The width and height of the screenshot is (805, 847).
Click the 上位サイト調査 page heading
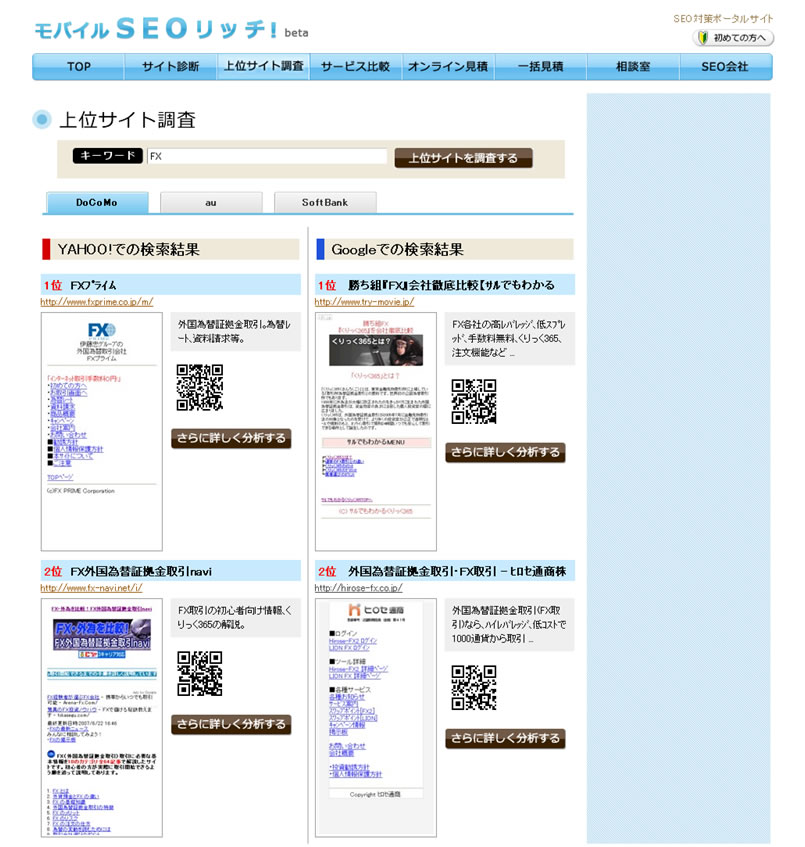(x=128, y=120)
